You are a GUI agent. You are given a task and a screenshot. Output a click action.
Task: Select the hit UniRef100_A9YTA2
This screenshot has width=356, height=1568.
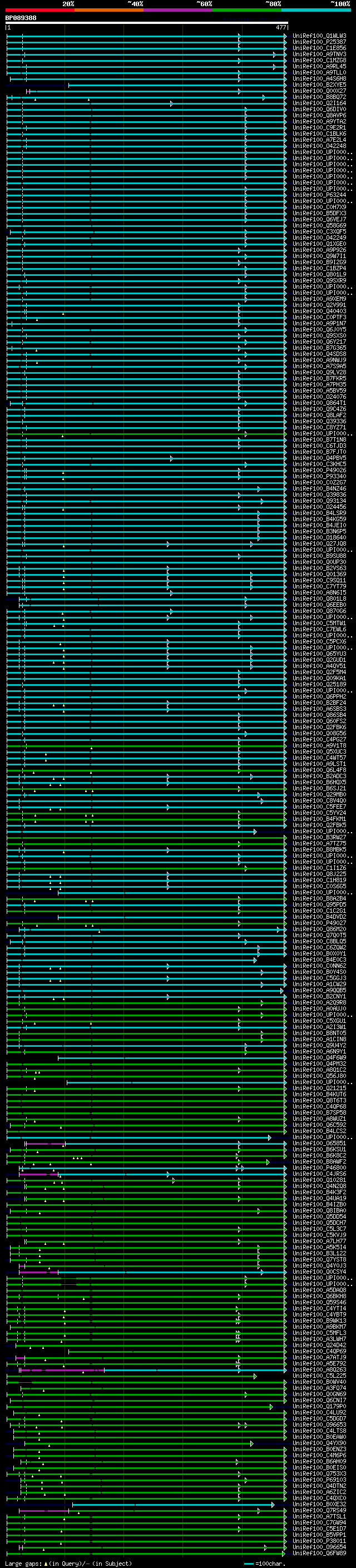[x=319, y=122]
